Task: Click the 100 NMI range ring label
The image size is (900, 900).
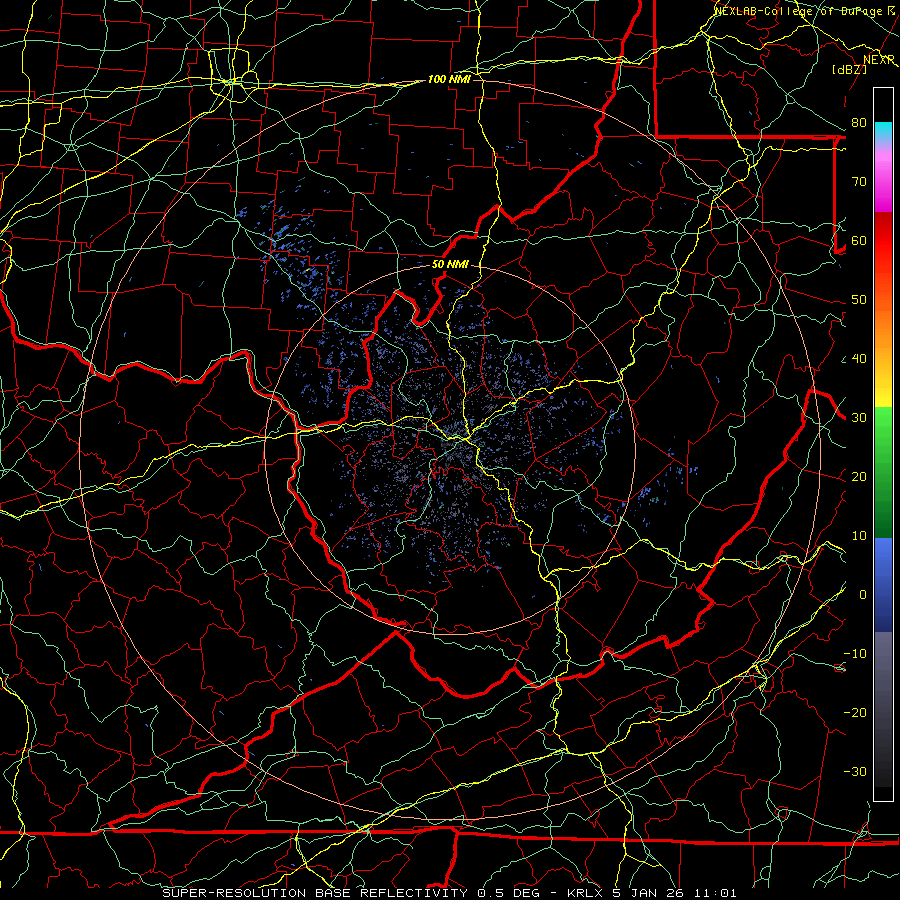Action: [x=449, y=79]
